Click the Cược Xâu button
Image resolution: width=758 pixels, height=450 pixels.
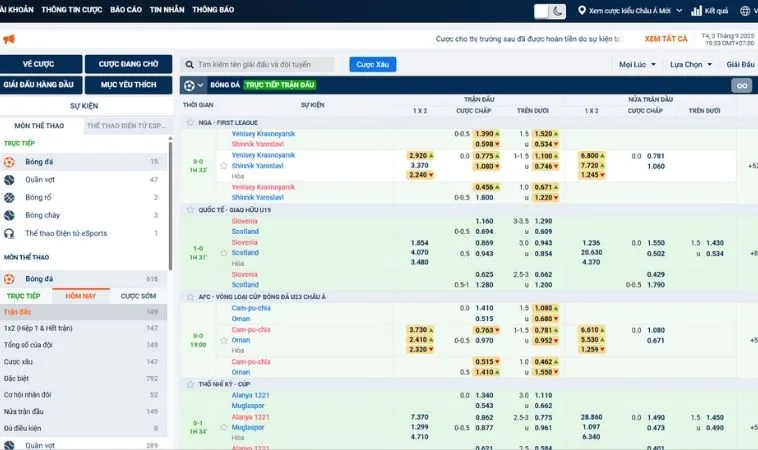click(372, 64)
